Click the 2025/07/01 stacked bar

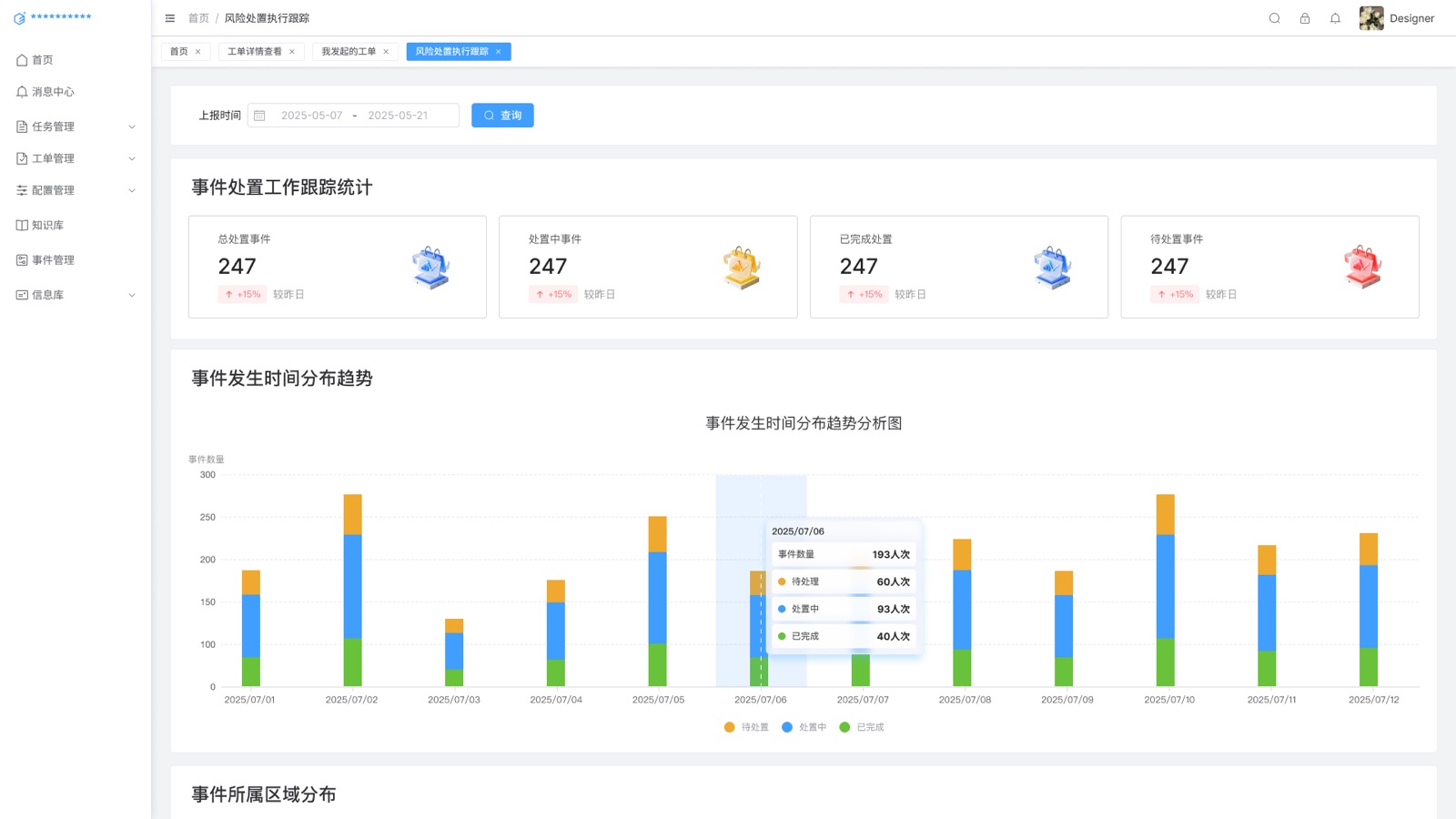[251, 628]
